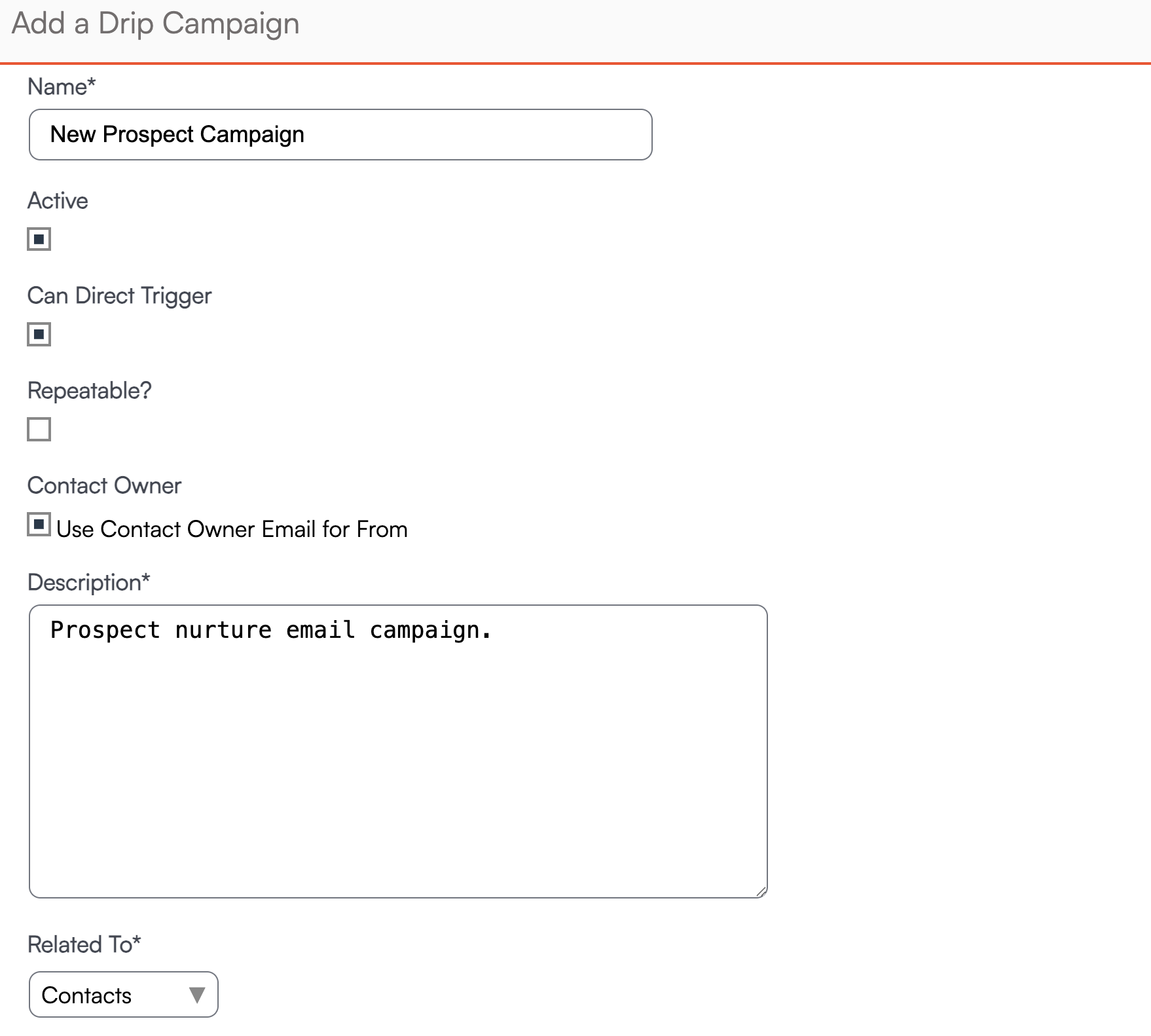Click the Can Direct Trigger label
Viewport: 1151px width, 1036px height.
(x=120, y=296)
